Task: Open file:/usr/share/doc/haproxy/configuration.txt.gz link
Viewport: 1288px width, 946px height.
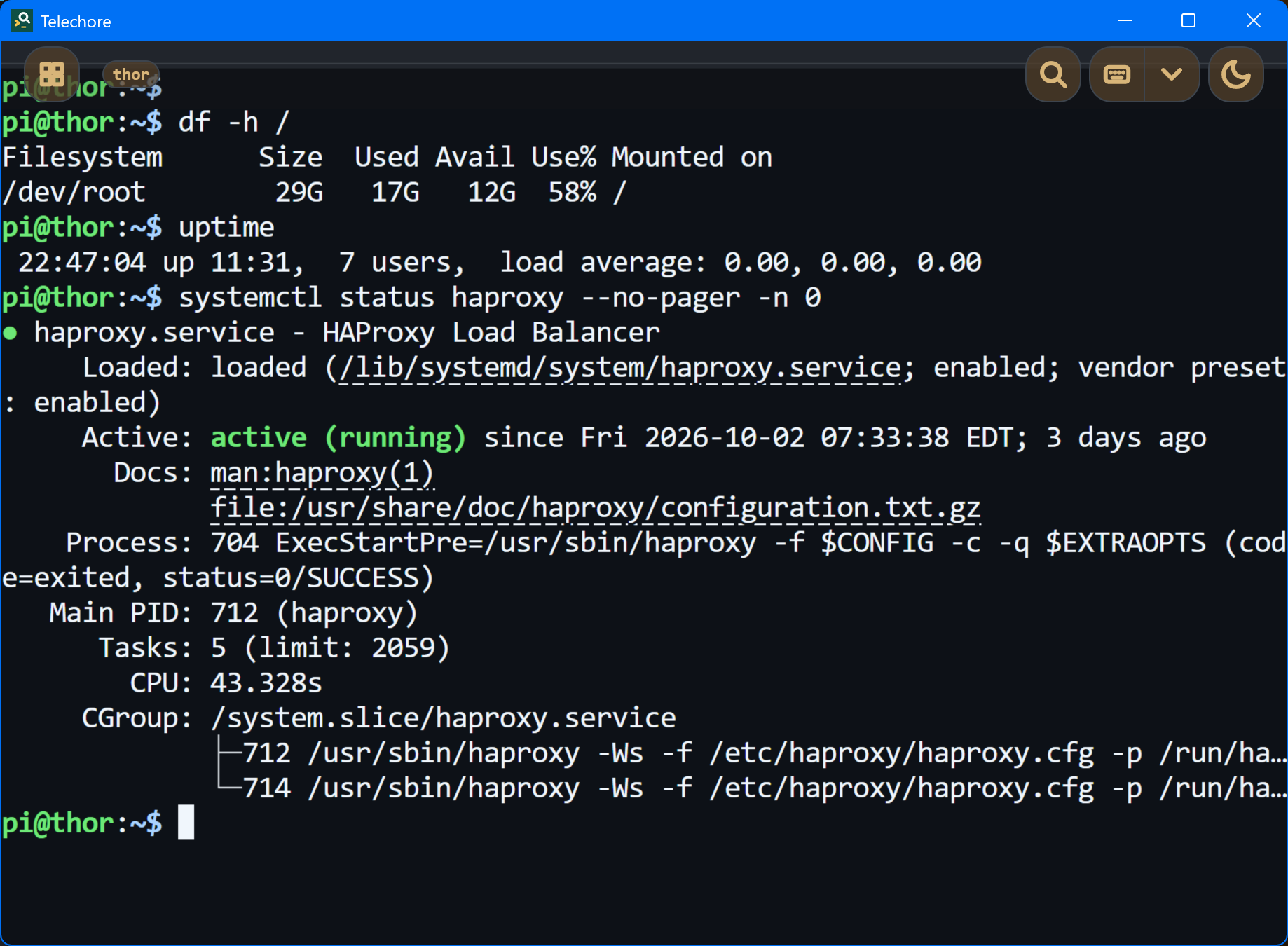Action: click(x=596, y=508)
